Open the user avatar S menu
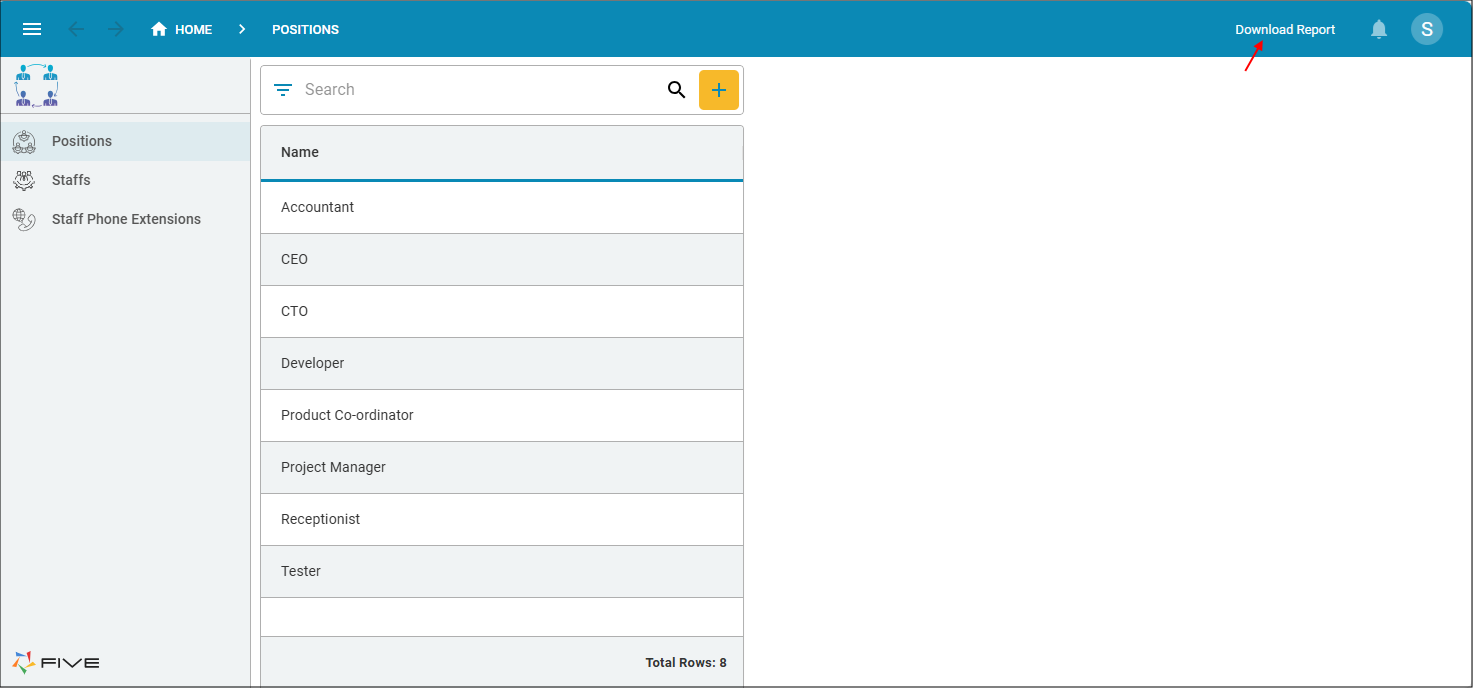 1426,29
